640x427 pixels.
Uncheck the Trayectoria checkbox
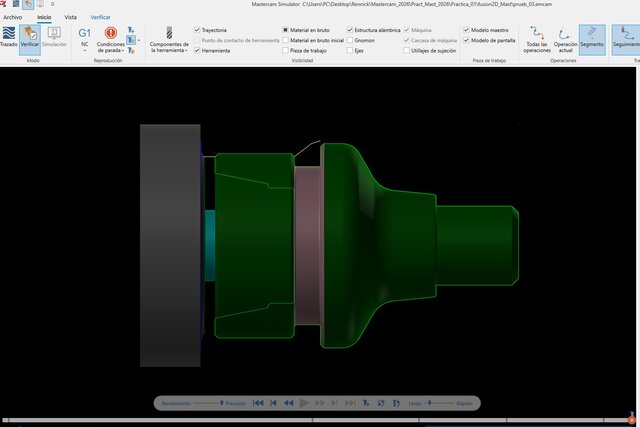(x=197, y=30)
